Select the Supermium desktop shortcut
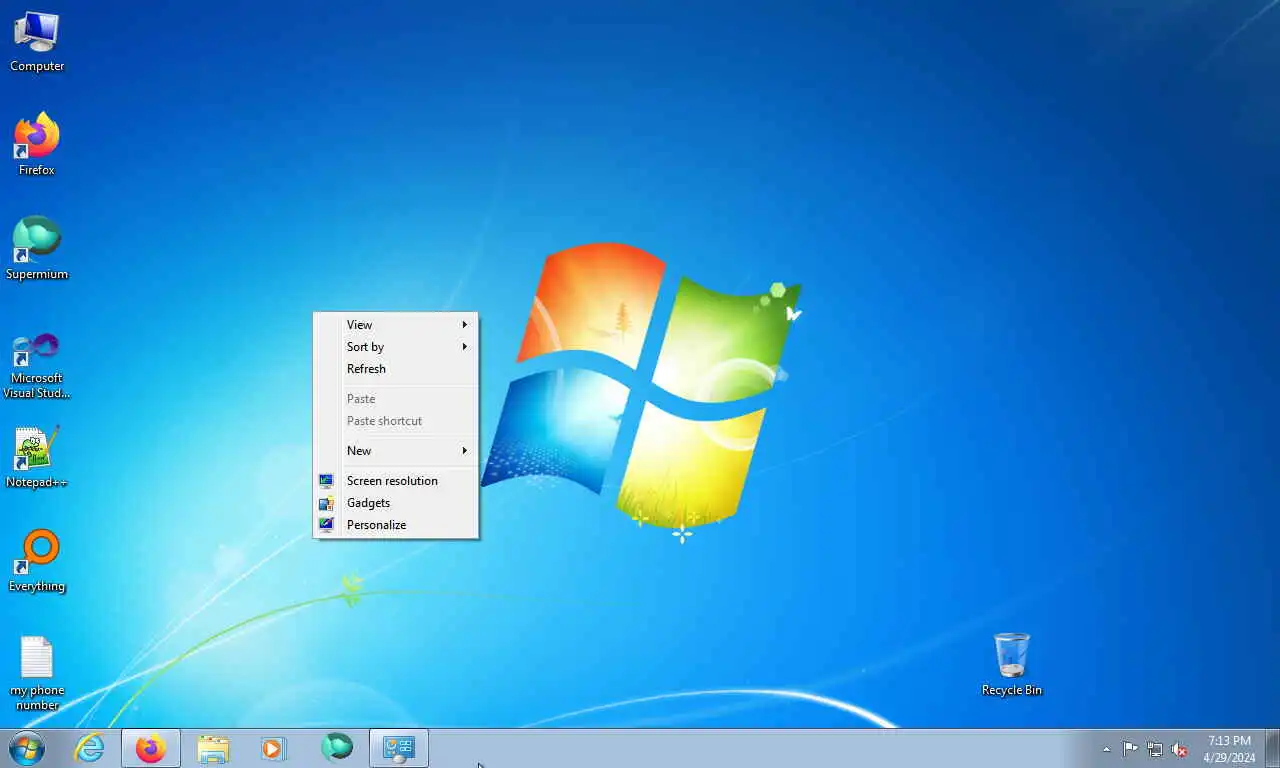Screen dimensions: 1280x768 tap(37, 249)
